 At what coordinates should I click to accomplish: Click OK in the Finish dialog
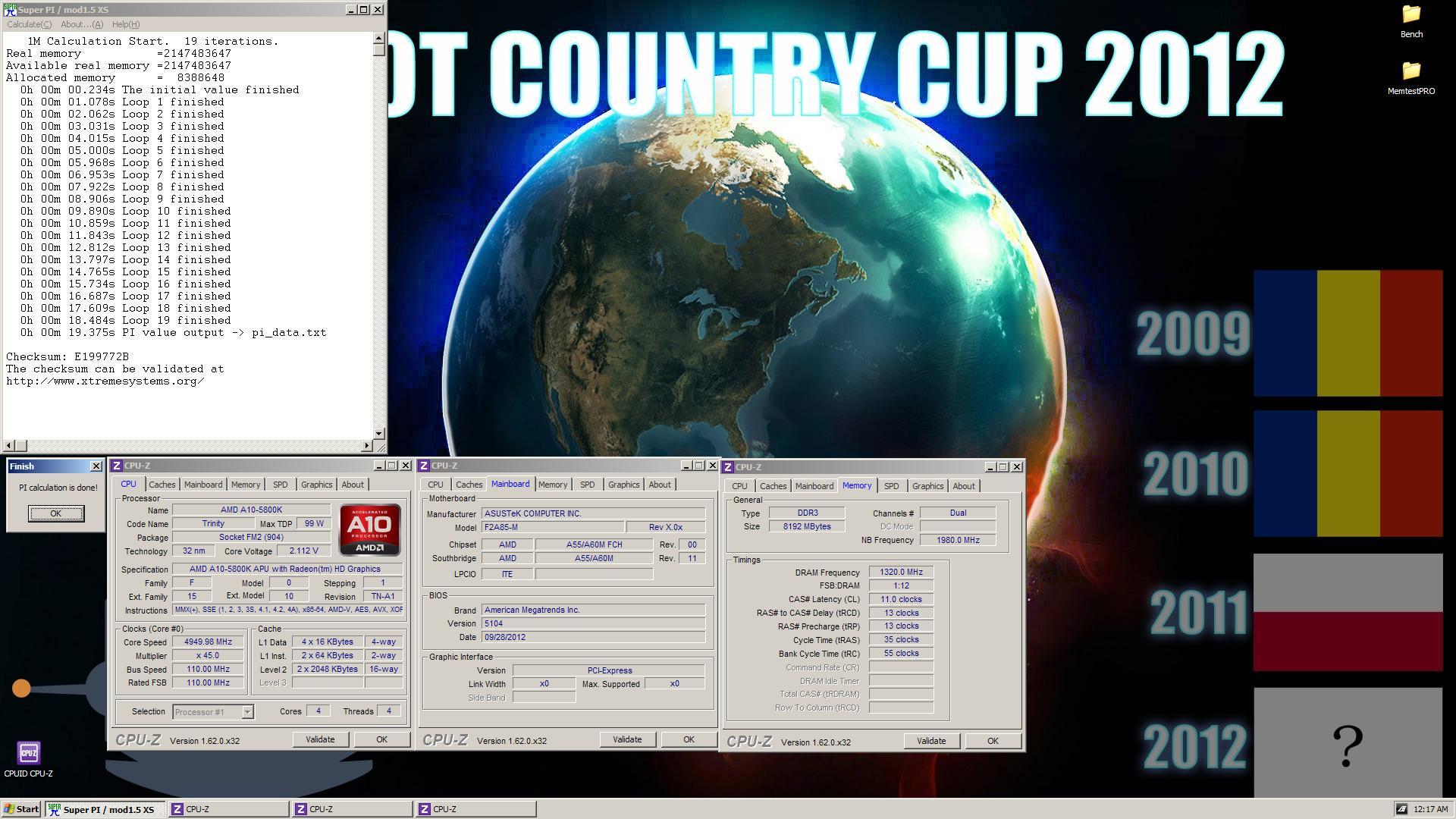pos(55,513)
